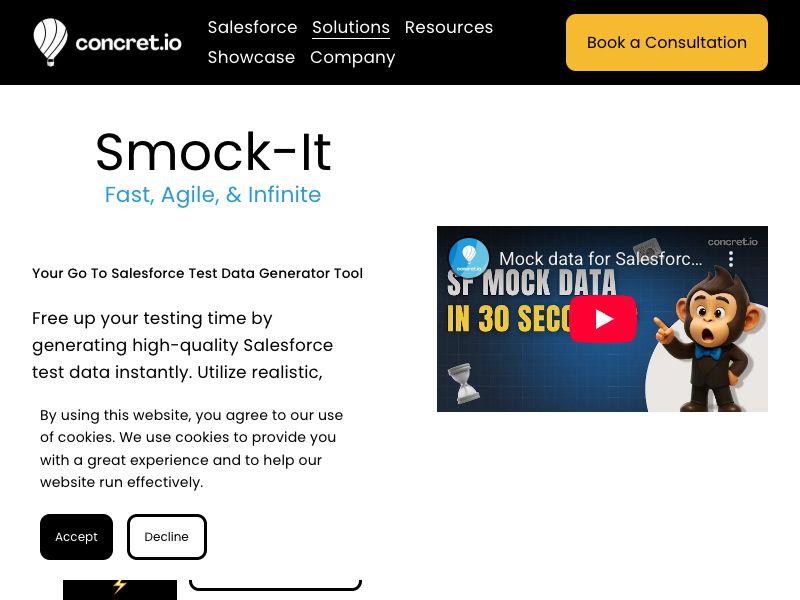Open the Salesforce navigation menu
800x600 pixels.
tap(252, 27)
